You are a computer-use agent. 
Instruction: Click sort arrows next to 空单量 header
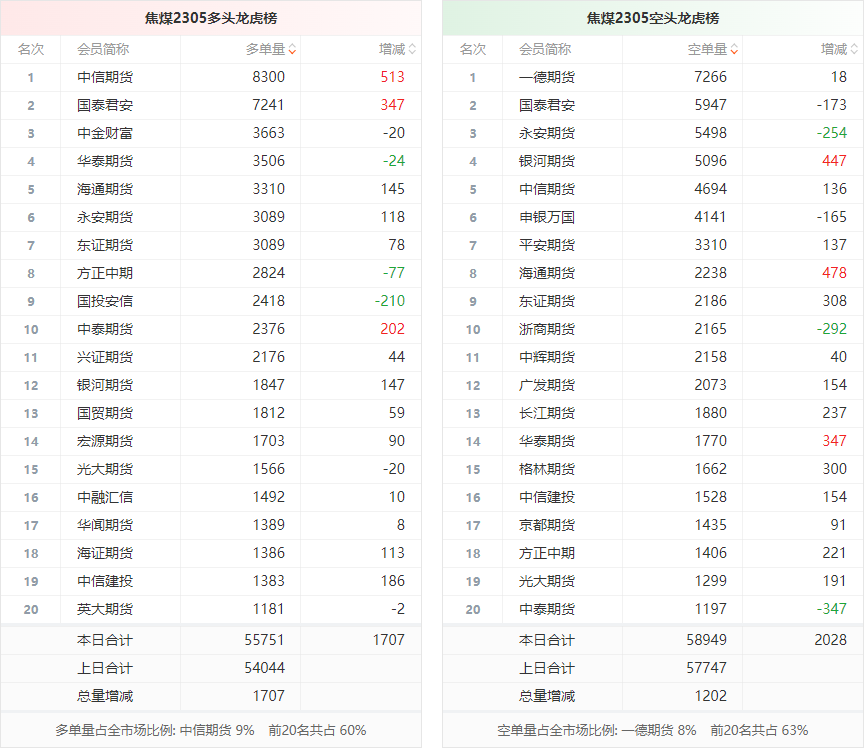tap(734, 49)
